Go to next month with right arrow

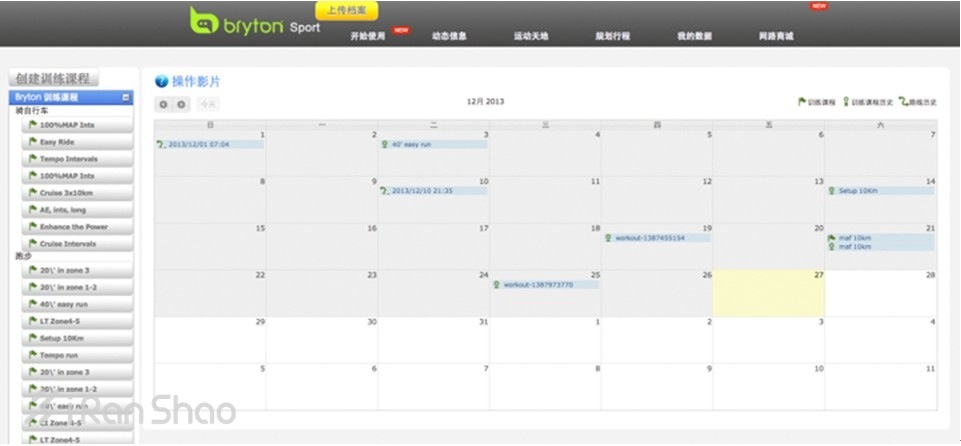pyautogui.click(x=181, y=104)
